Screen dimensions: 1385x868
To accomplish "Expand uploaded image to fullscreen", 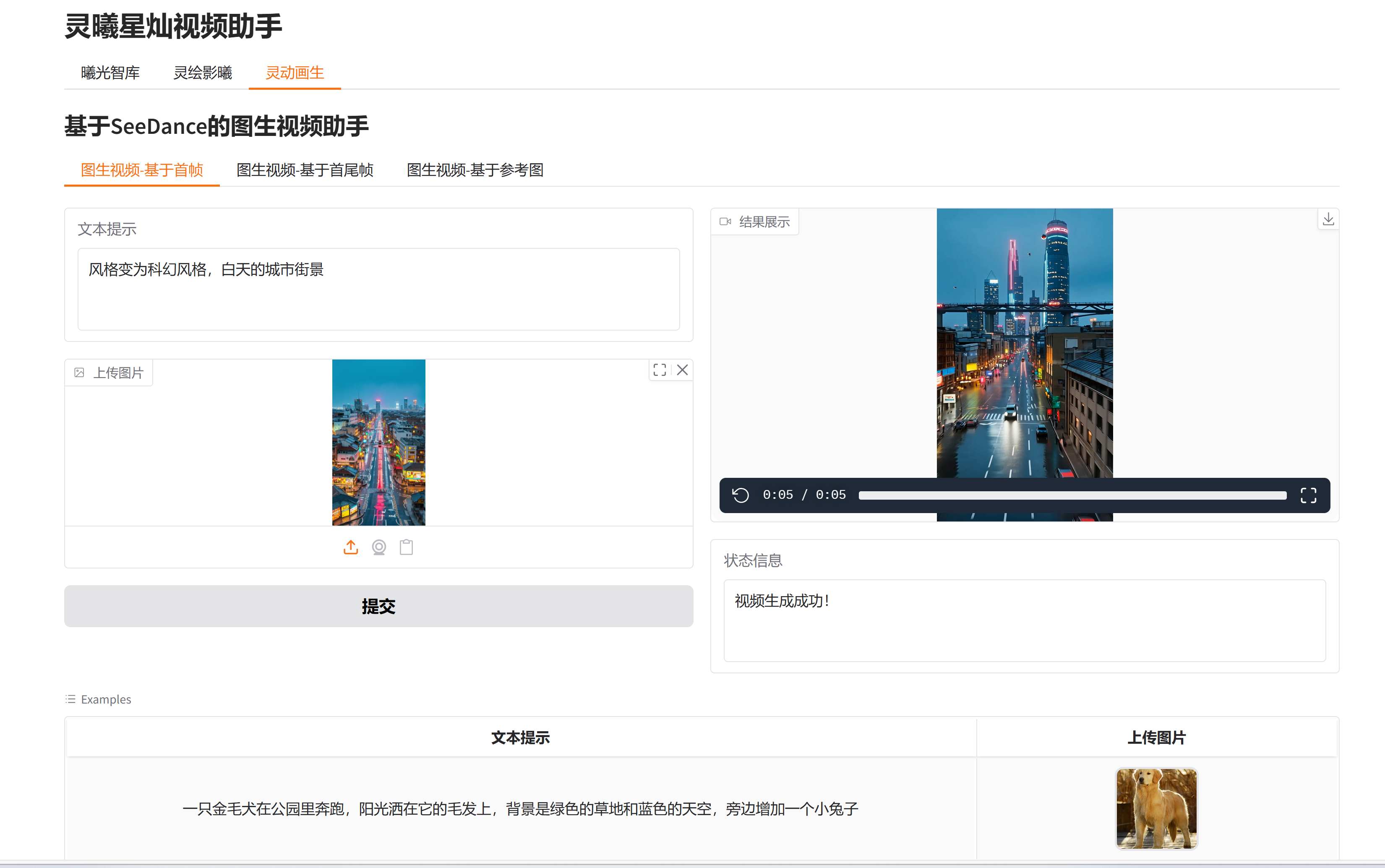I will (660, 370).
